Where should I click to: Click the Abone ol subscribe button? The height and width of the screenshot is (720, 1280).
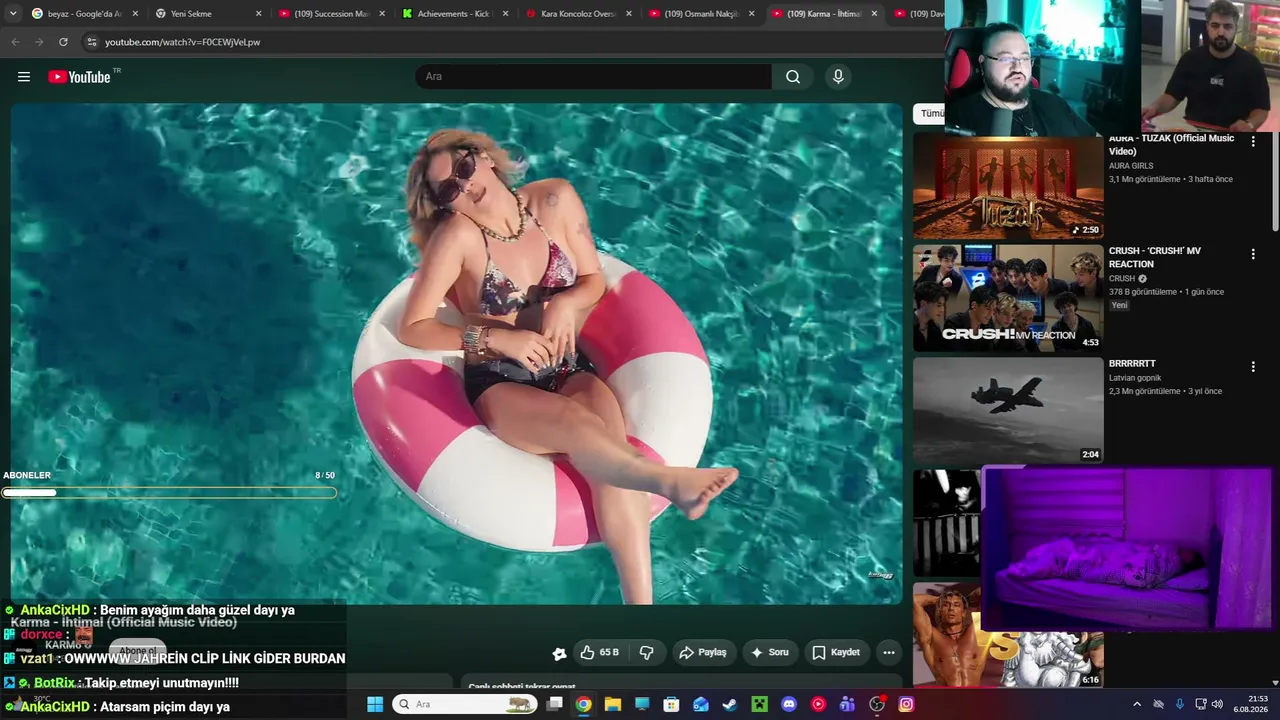tap(138, 651)
